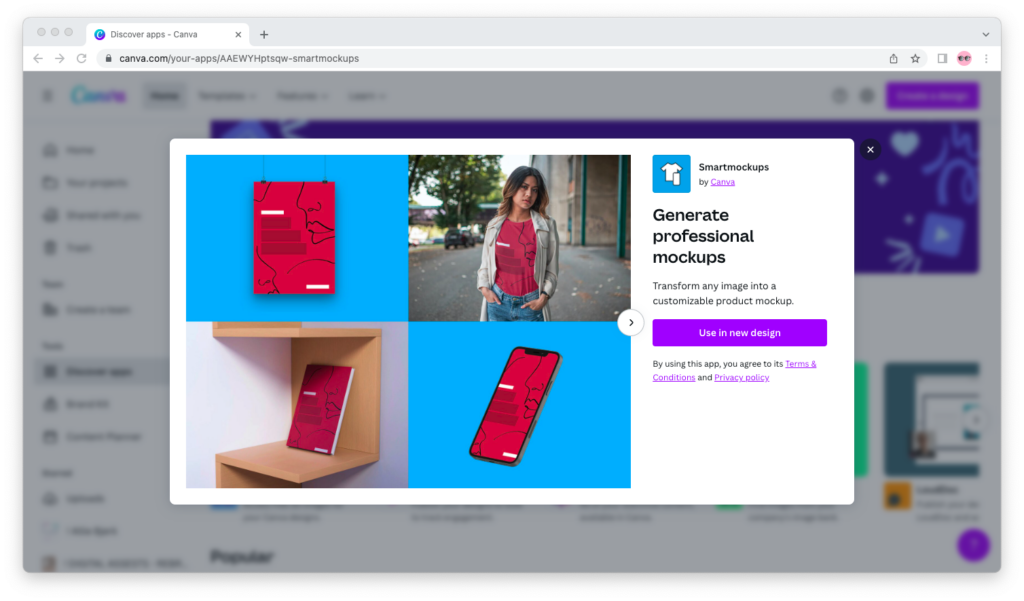Open Your projects in the sidebar

101,183
